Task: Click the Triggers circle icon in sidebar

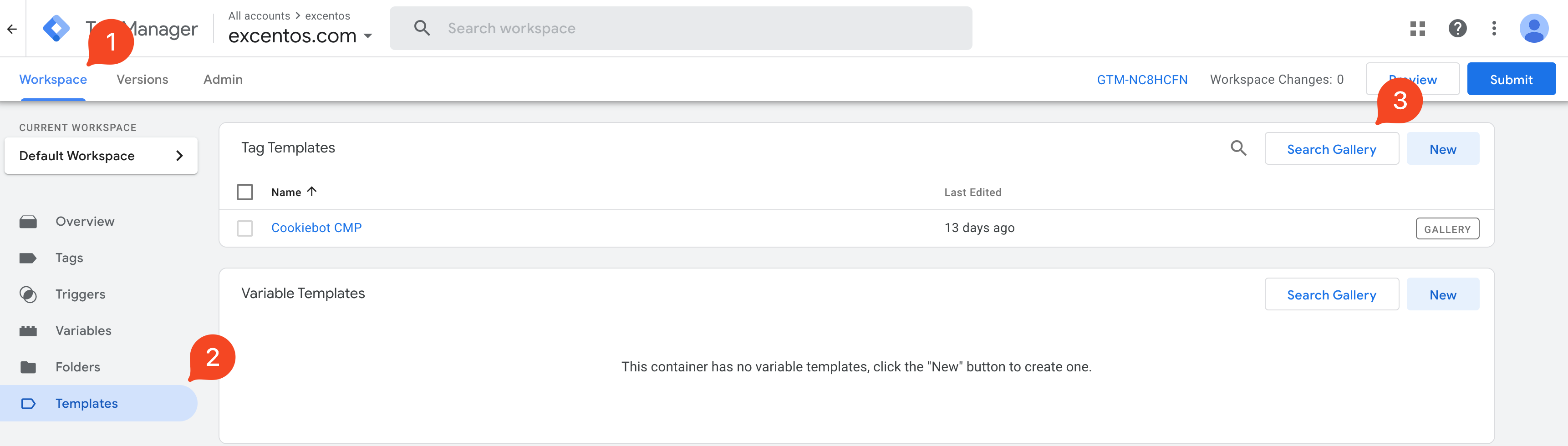Action: pos(28,294)
